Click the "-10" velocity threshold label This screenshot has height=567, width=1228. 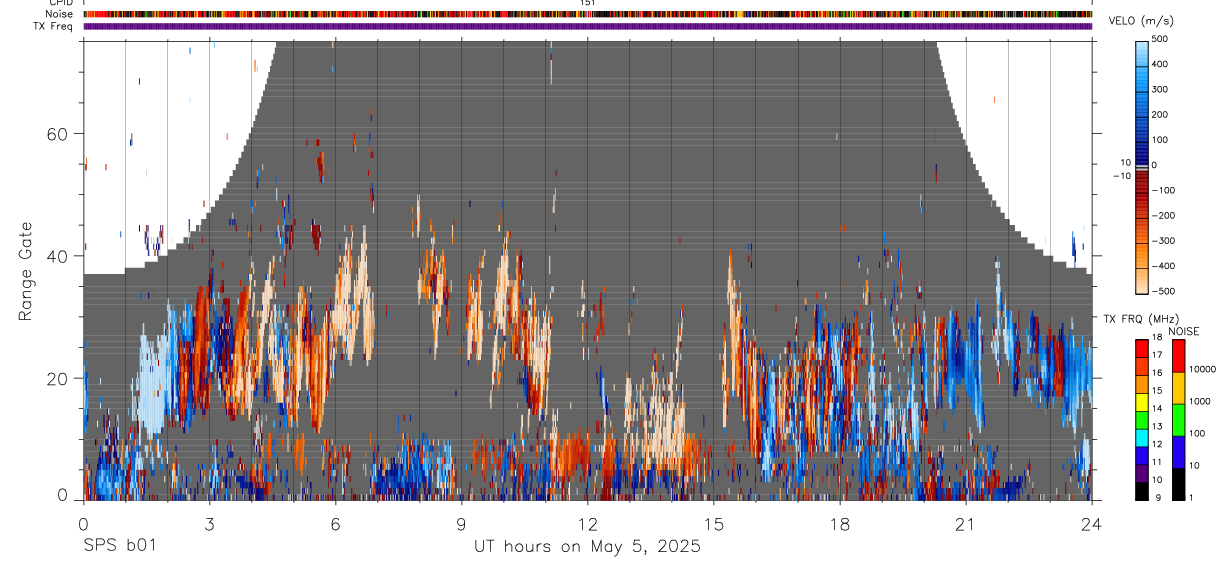tap(1121, 176)
